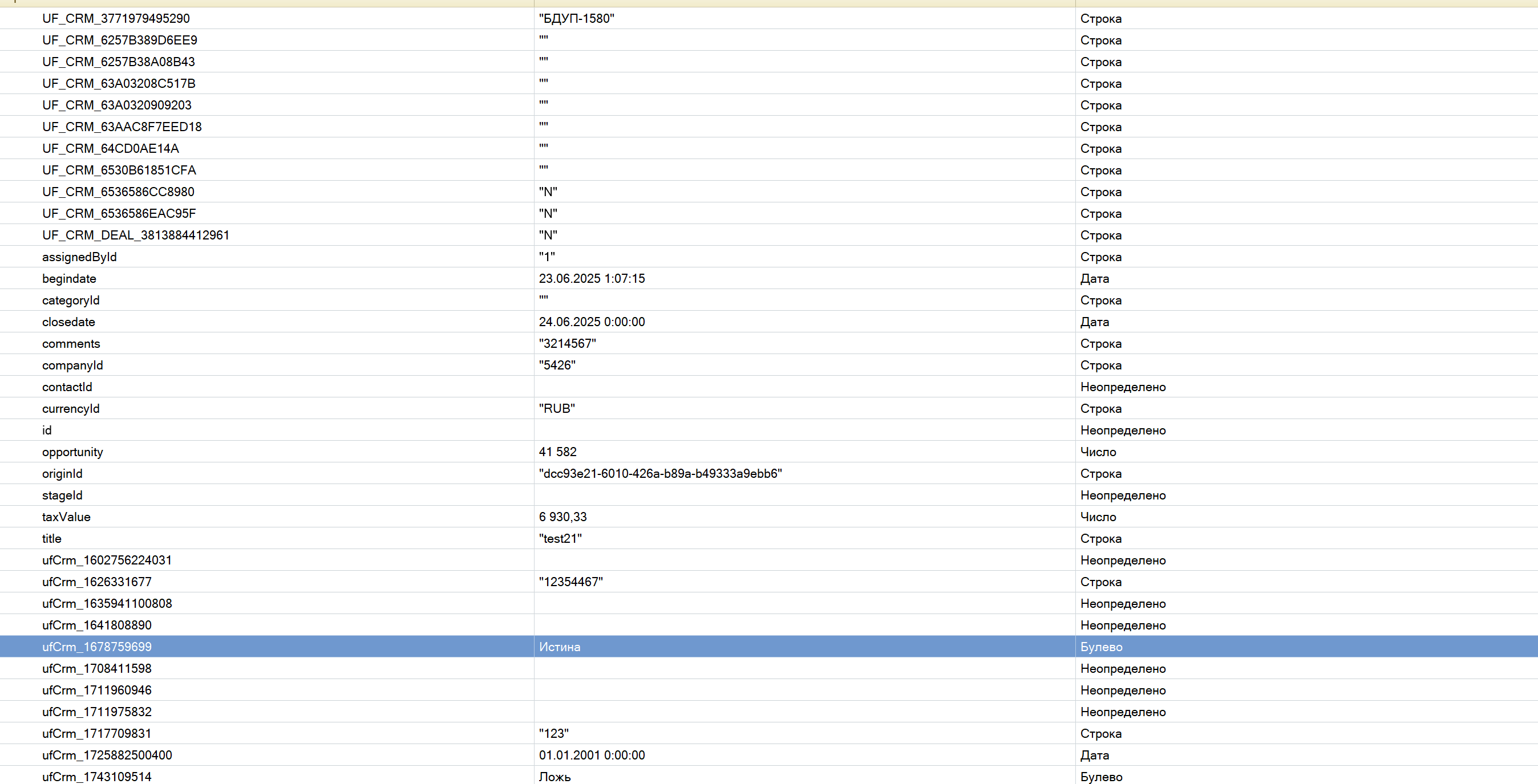Image resolution: width=1538 pixels, height=784 pixels.
Task: Select the ufCrm_1711960946 field name
Action: pyautogui.click(x=97, y=690)
